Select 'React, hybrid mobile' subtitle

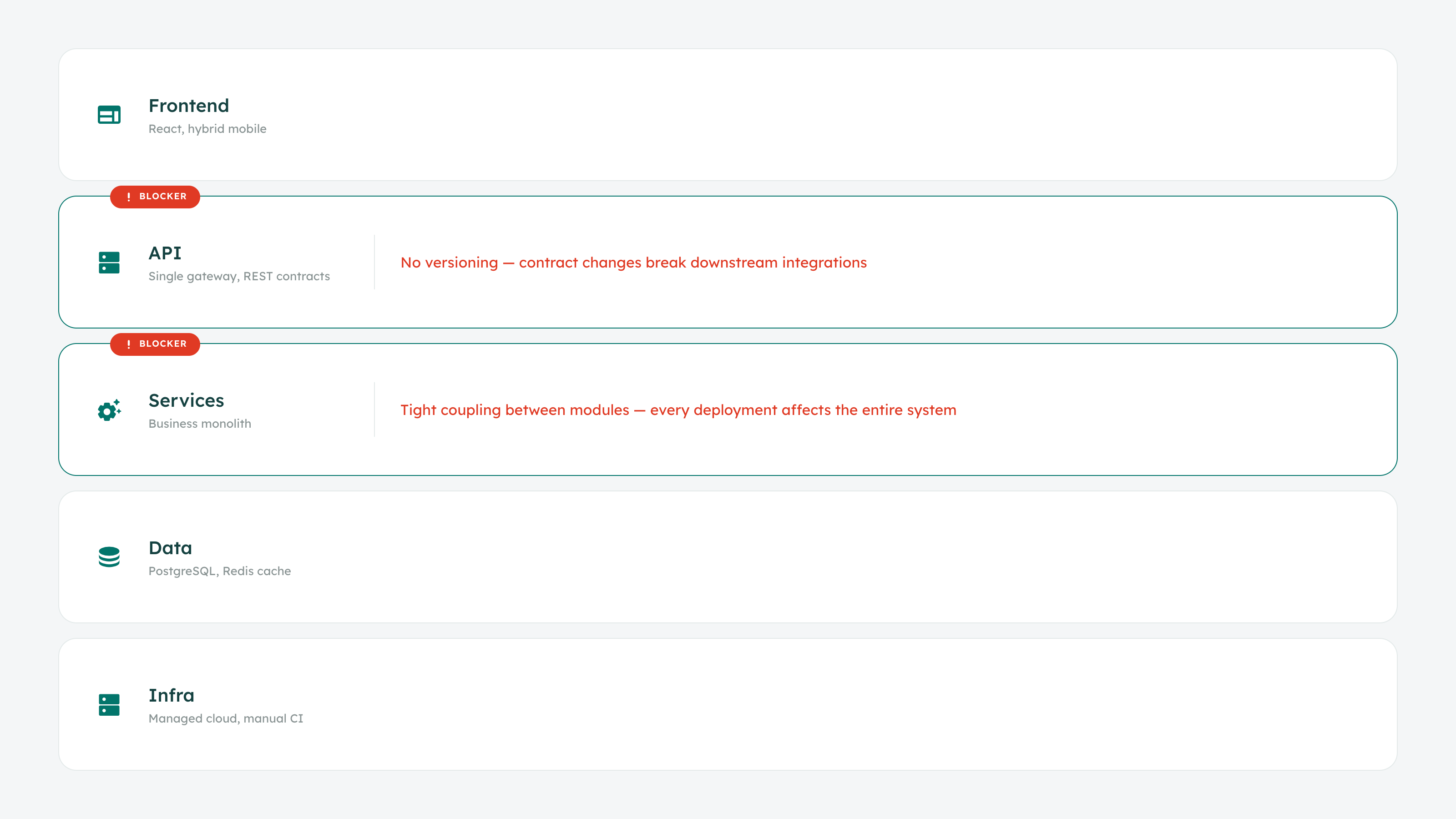[x=207, y=129]
